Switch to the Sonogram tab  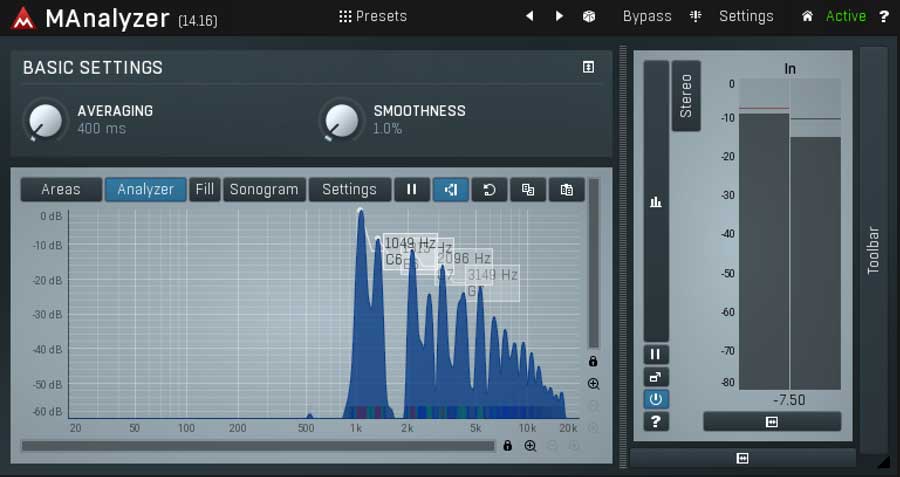[264, 189]
